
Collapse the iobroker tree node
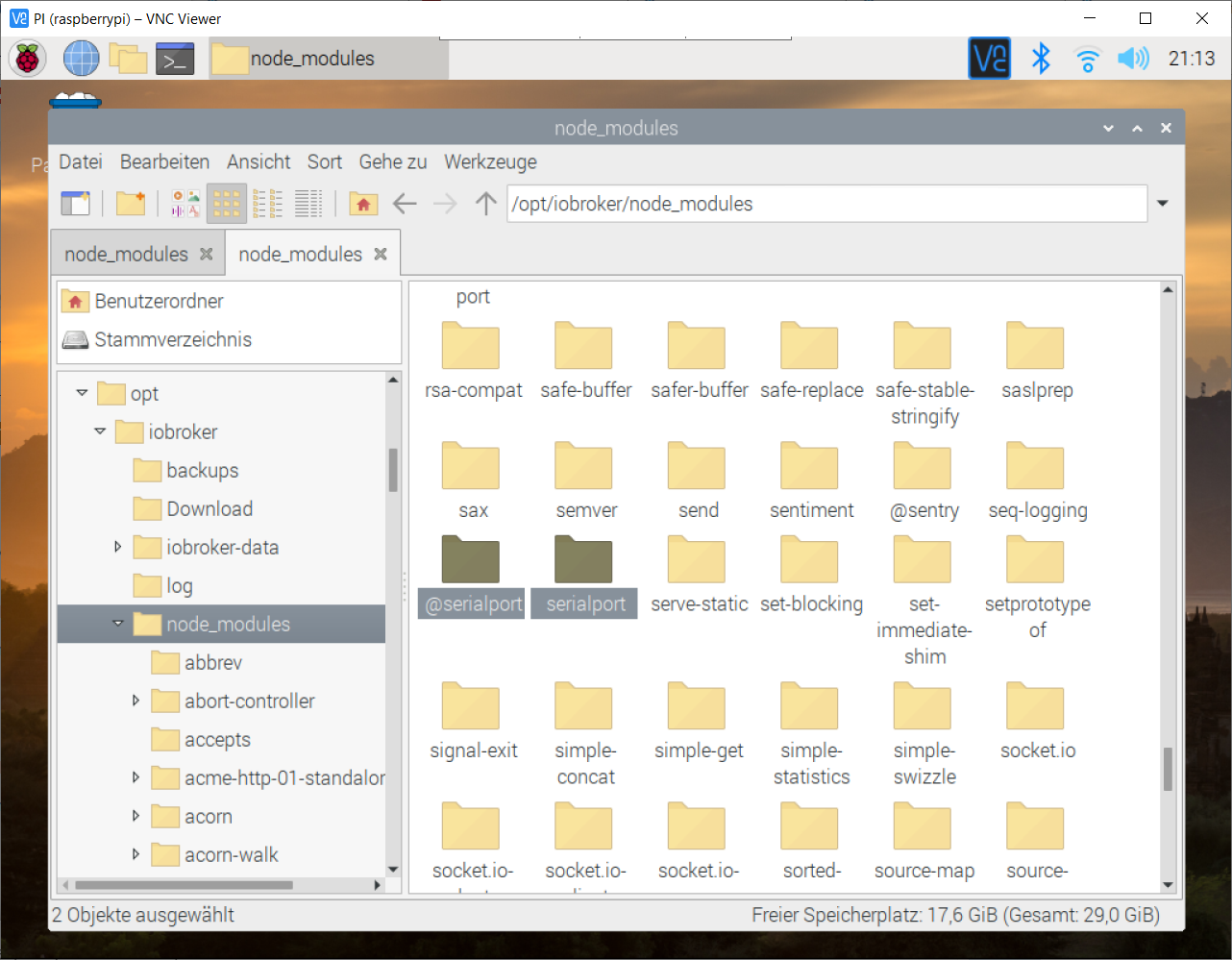(x=100, y=431)
